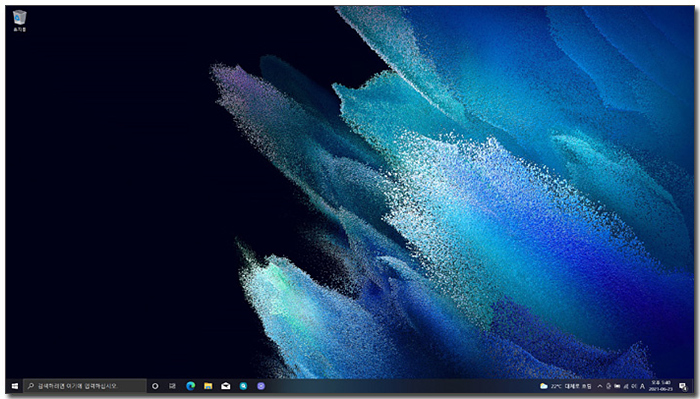The height and width of the screenshot is (399, 700).
Task: Click the Show desktop sliver on the taskbar
Action: pos(693,386)
